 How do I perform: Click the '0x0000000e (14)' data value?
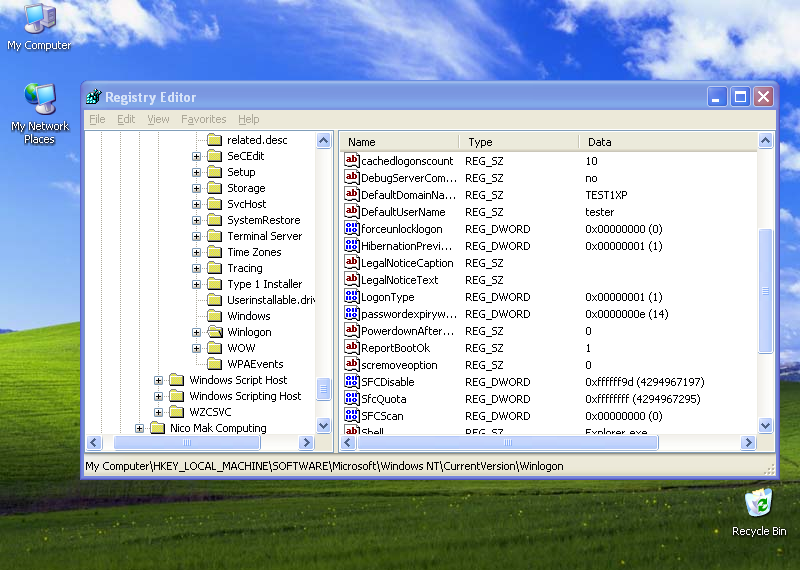click(x=627, y=314)
